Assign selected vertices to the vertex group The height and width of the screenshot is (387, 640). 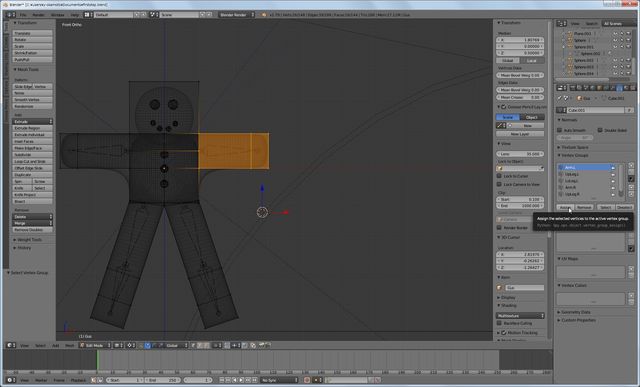(x=565, y=207)
